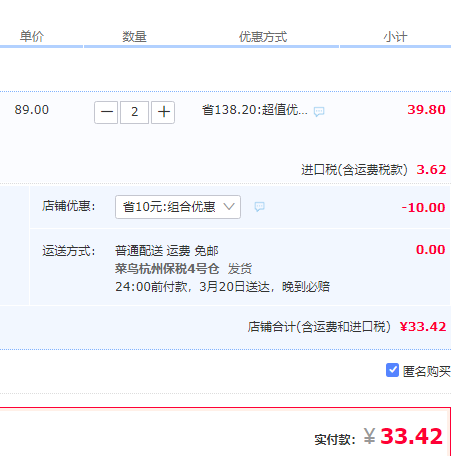The width and height of the screenshot is (454, 456).
Task: Open comment icon beside 省138.20 discount
Action: pos(319,111)
